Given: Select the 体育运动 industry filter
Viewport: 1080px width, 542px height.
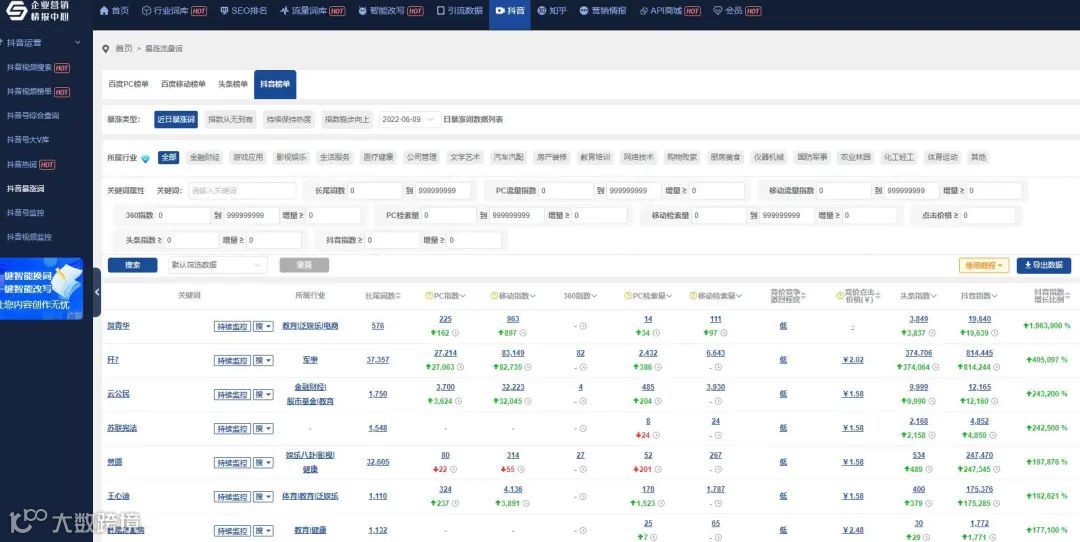Looking at the screenshot, I should point(942,158).
